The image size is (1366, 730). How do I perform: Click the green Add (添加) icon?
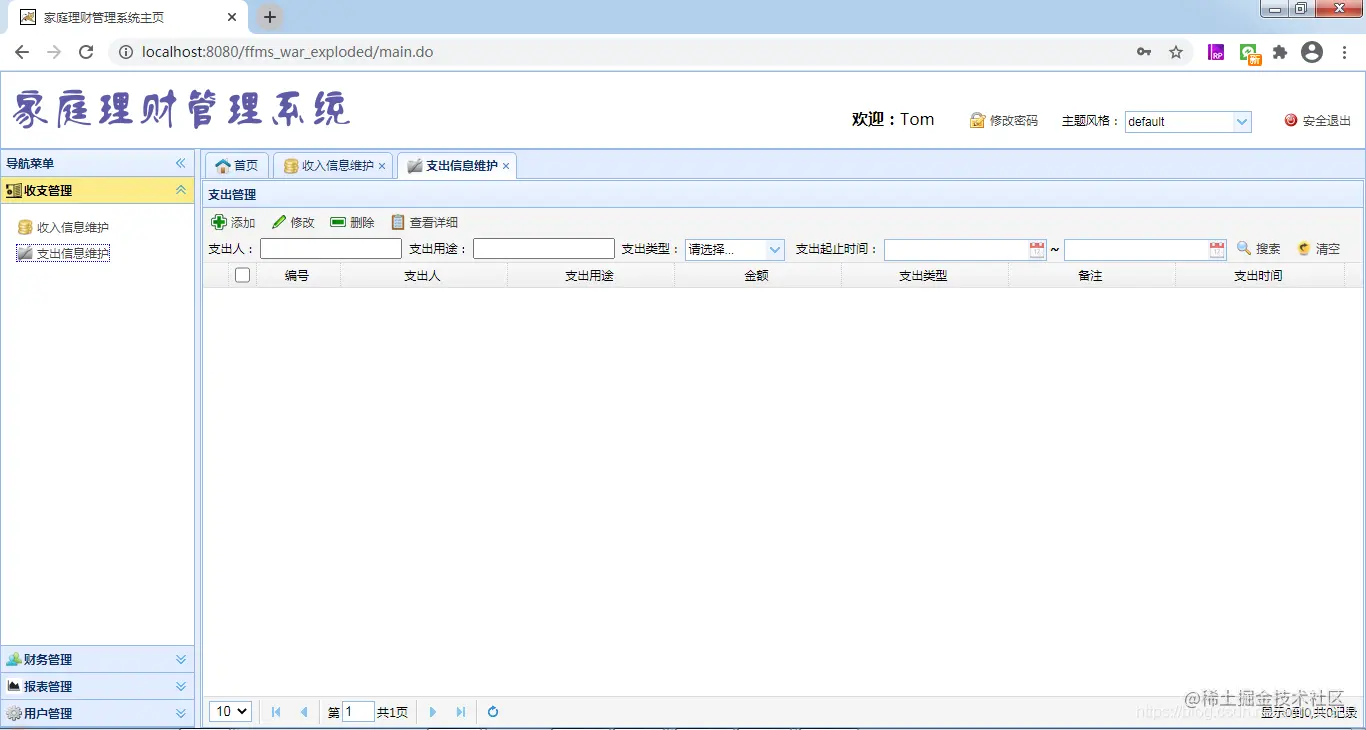[220, 222]
